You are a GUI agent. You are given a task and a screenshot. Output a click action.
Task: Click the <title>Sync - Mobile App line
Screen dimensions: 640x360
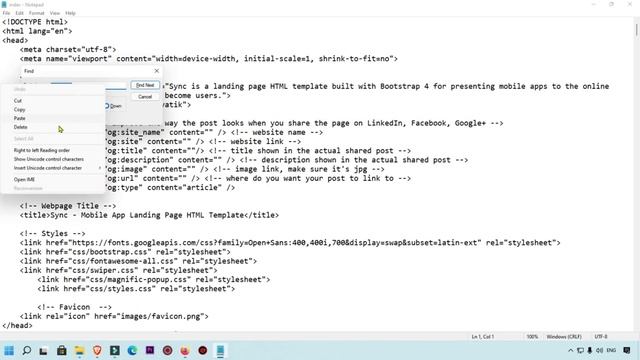tap(149, 215)
